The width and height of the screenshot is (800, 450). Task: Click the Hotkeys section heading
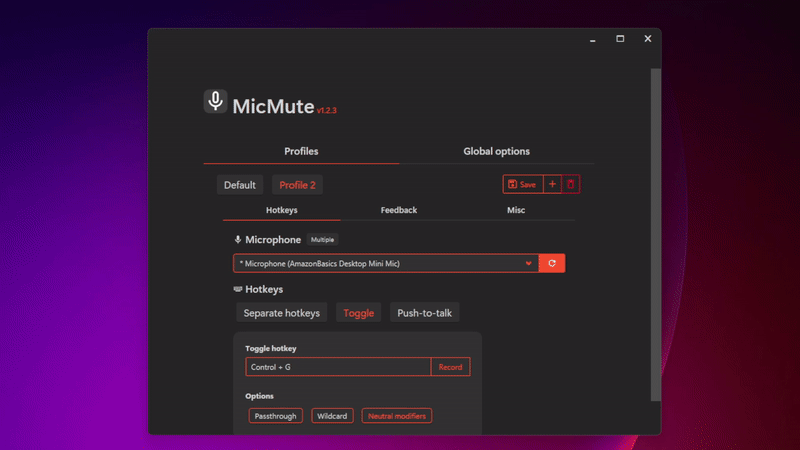point(264,289)
